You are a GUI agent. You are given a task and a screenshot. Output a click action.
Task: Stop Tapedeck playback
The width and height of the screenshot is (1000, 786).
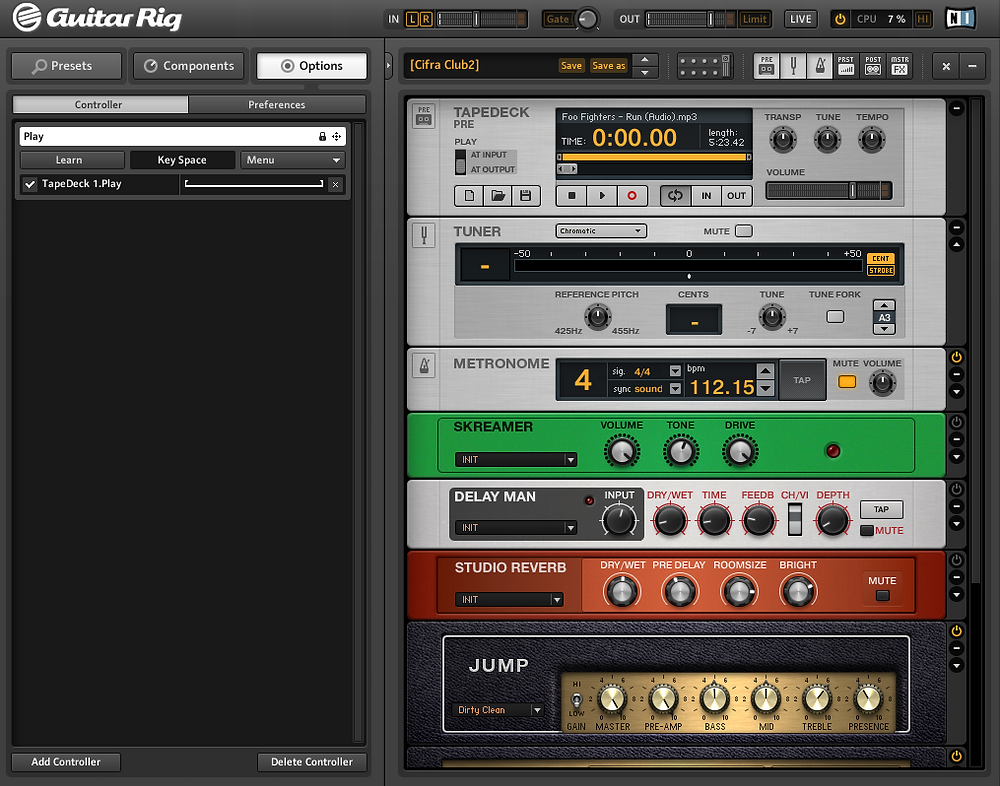[x=572, y=196]
